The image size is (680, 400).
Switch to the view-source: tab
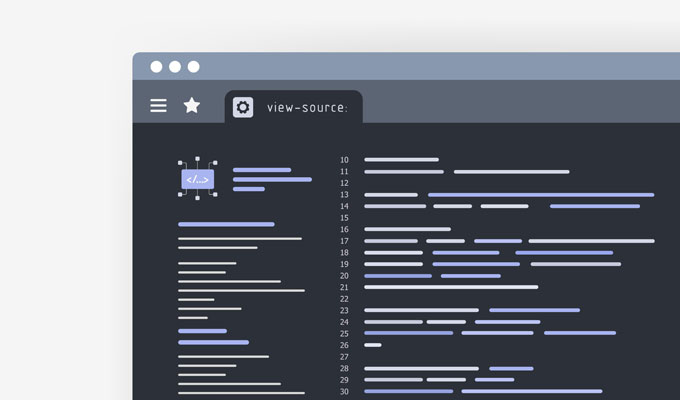coord(306,108)
